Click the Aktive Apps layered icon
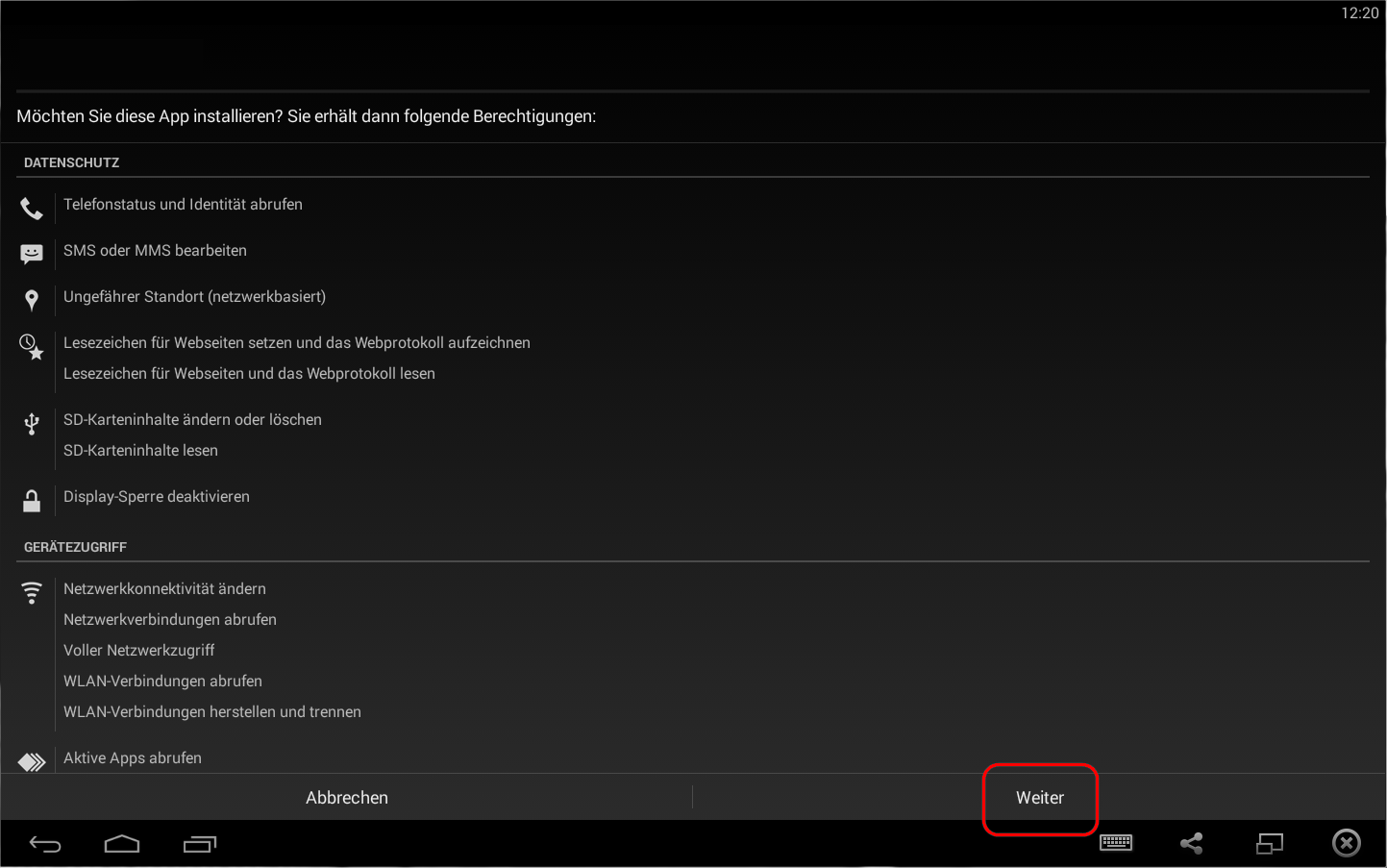This screenshot has width=1387, height=868. click(32, 761)
